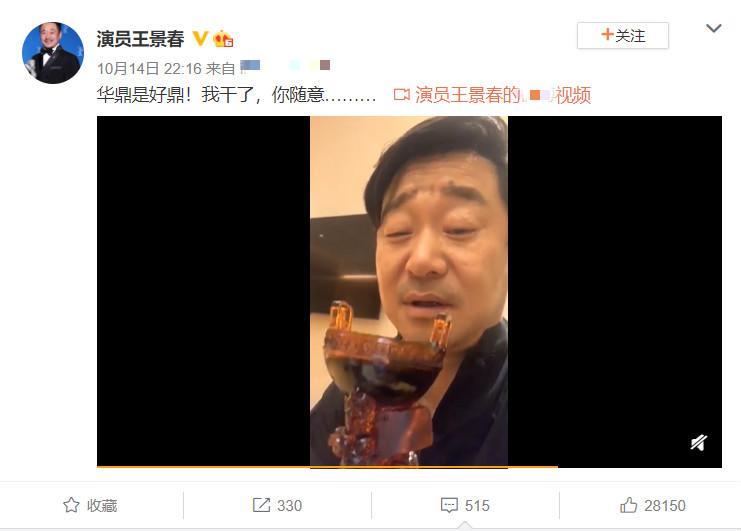741x531 pixels.
Task: Click the like count 28150
Action: 664,505
